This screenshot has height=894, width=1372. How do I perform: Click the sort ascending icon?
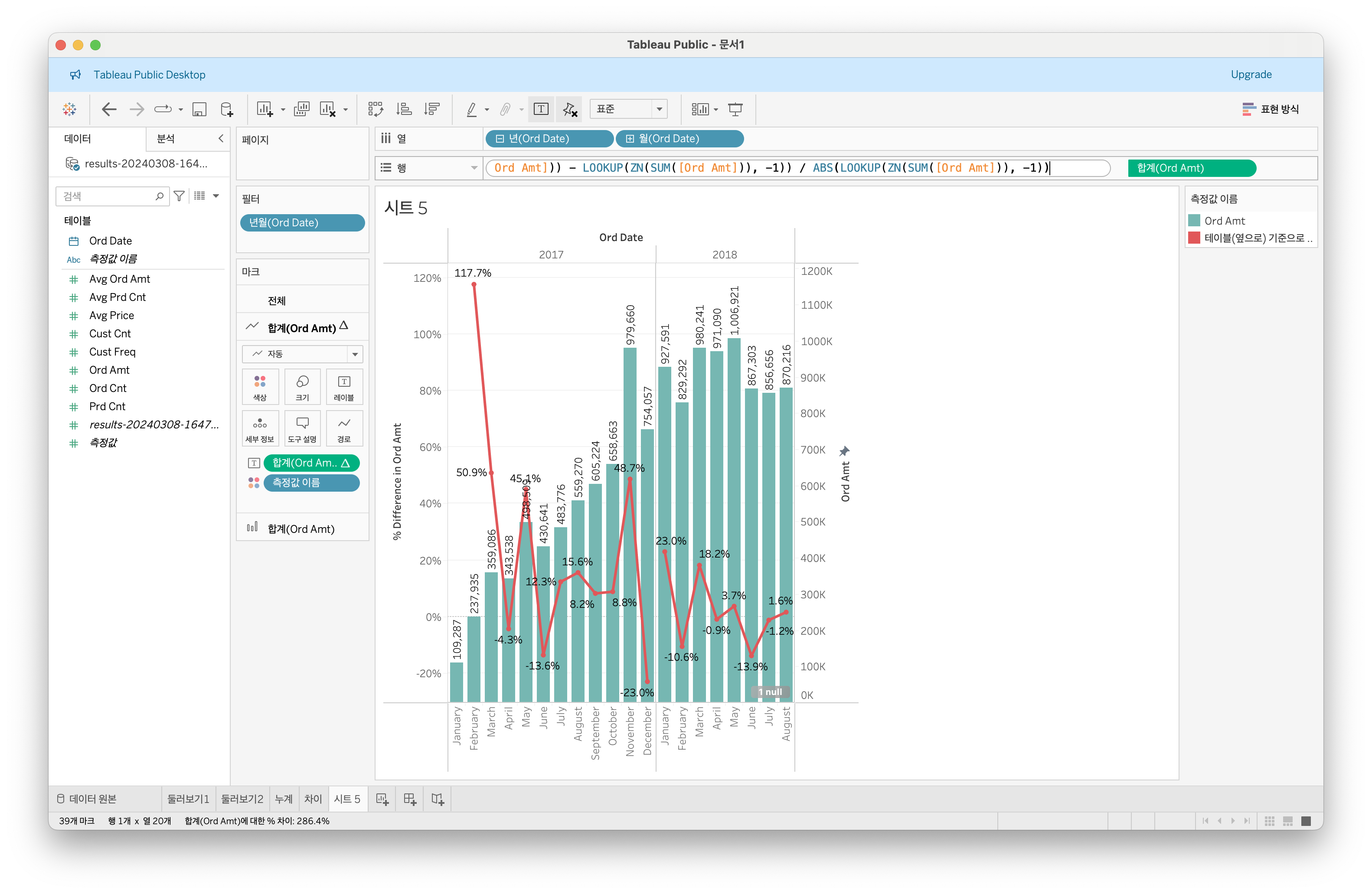pos(404,109)
